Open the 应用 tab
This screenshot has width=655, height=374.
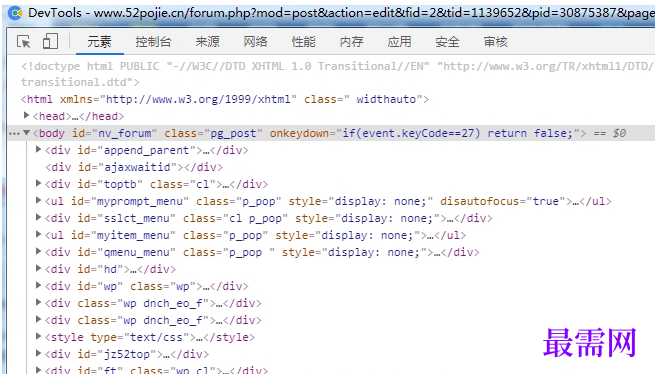pos(399,42)
